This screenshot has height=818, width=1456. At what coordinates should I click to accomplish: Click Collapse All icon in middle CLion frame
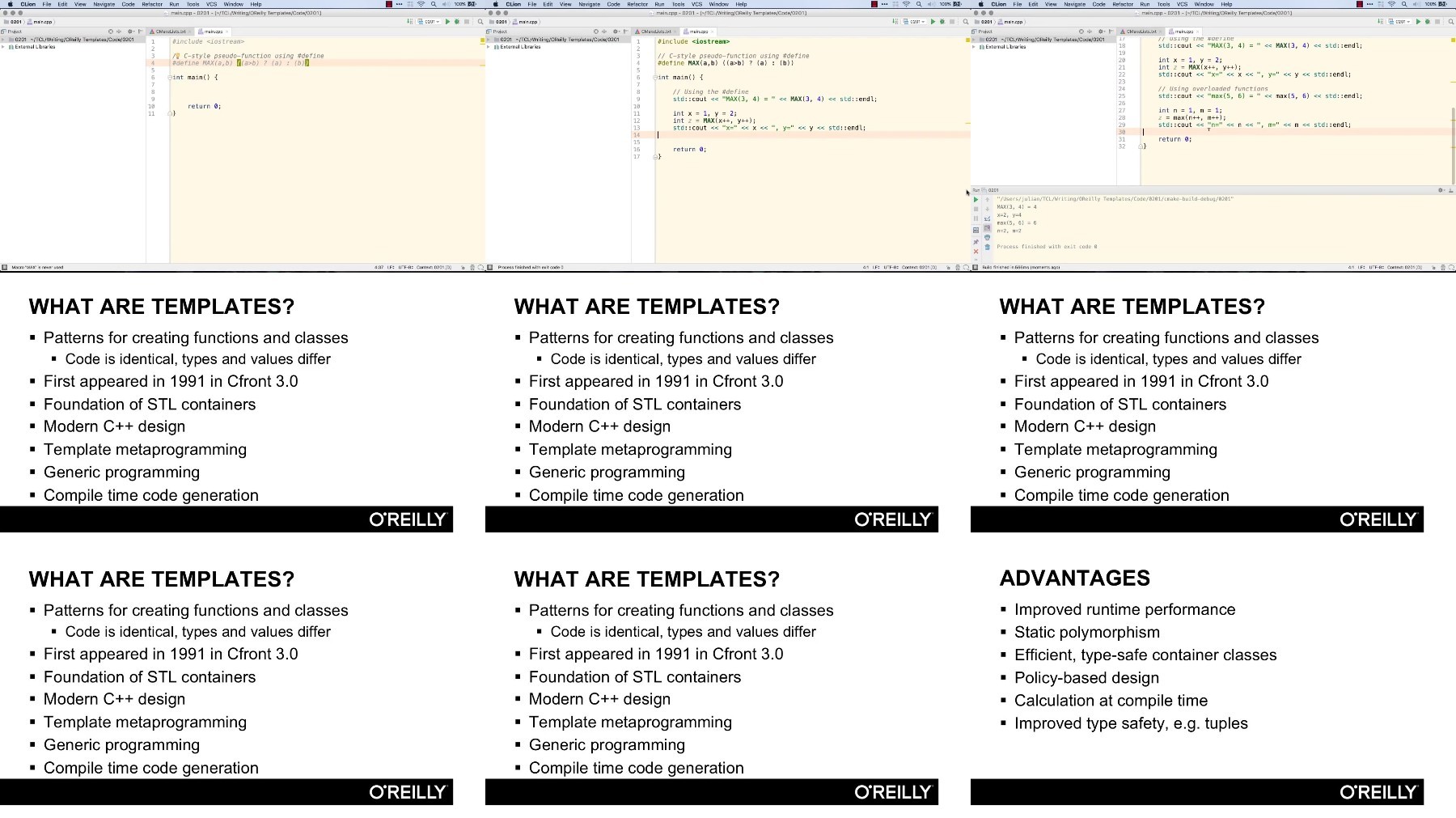click(604, 32)
